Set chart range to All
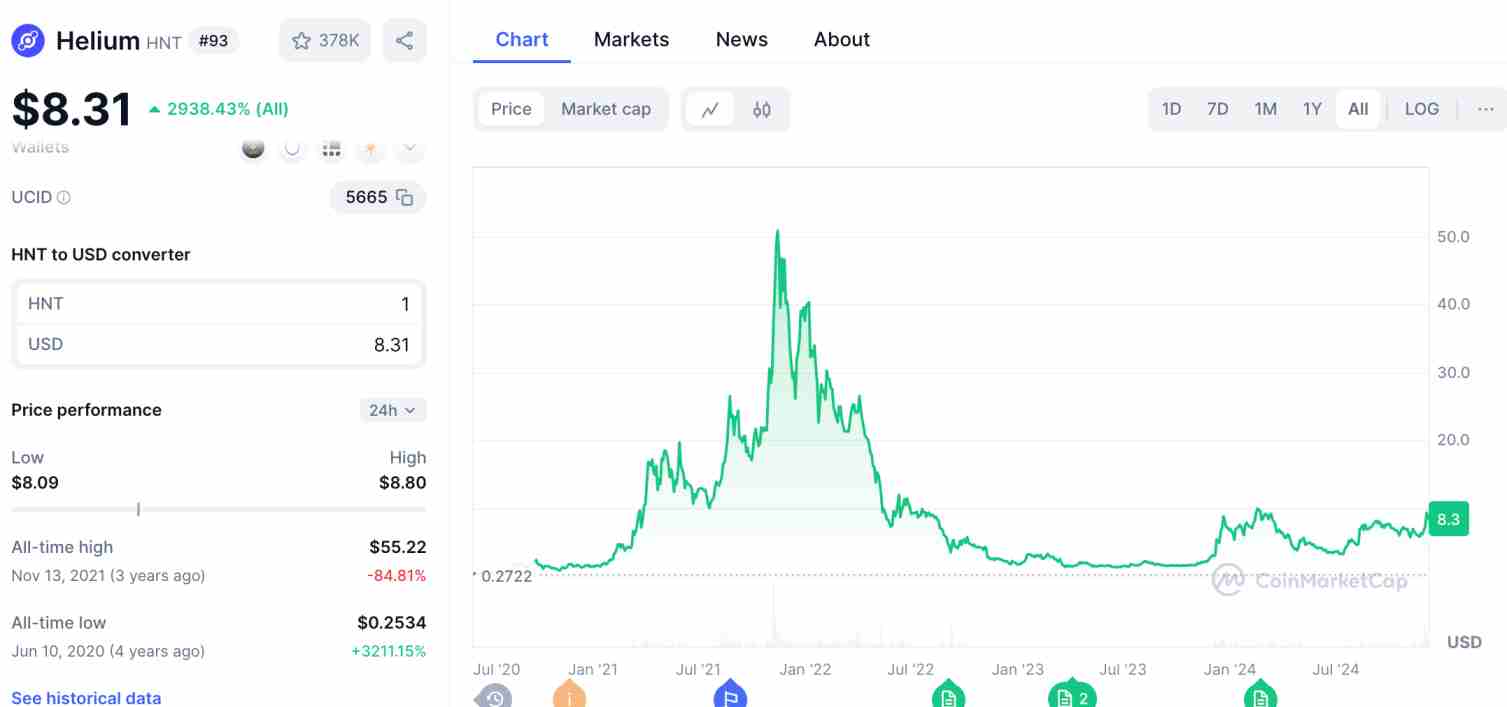 [1358, 109]
